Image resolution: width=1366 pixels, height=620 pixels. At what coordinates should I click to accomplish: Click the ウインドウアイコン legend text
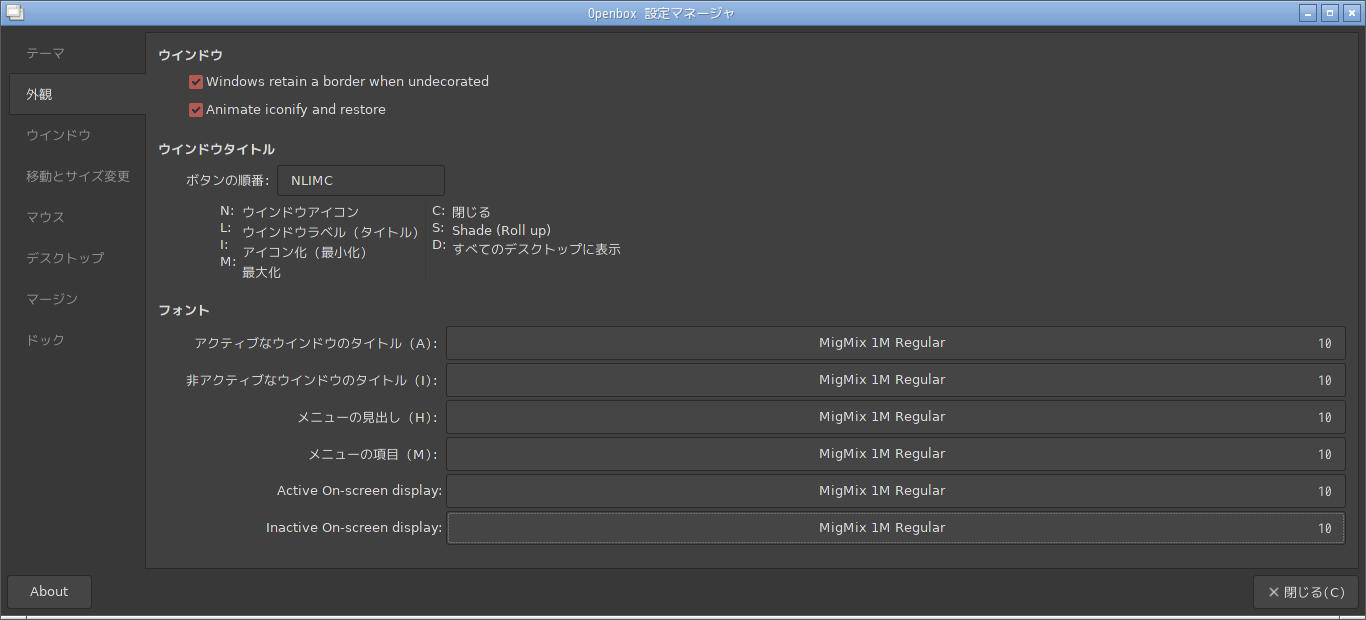[300, 212]
